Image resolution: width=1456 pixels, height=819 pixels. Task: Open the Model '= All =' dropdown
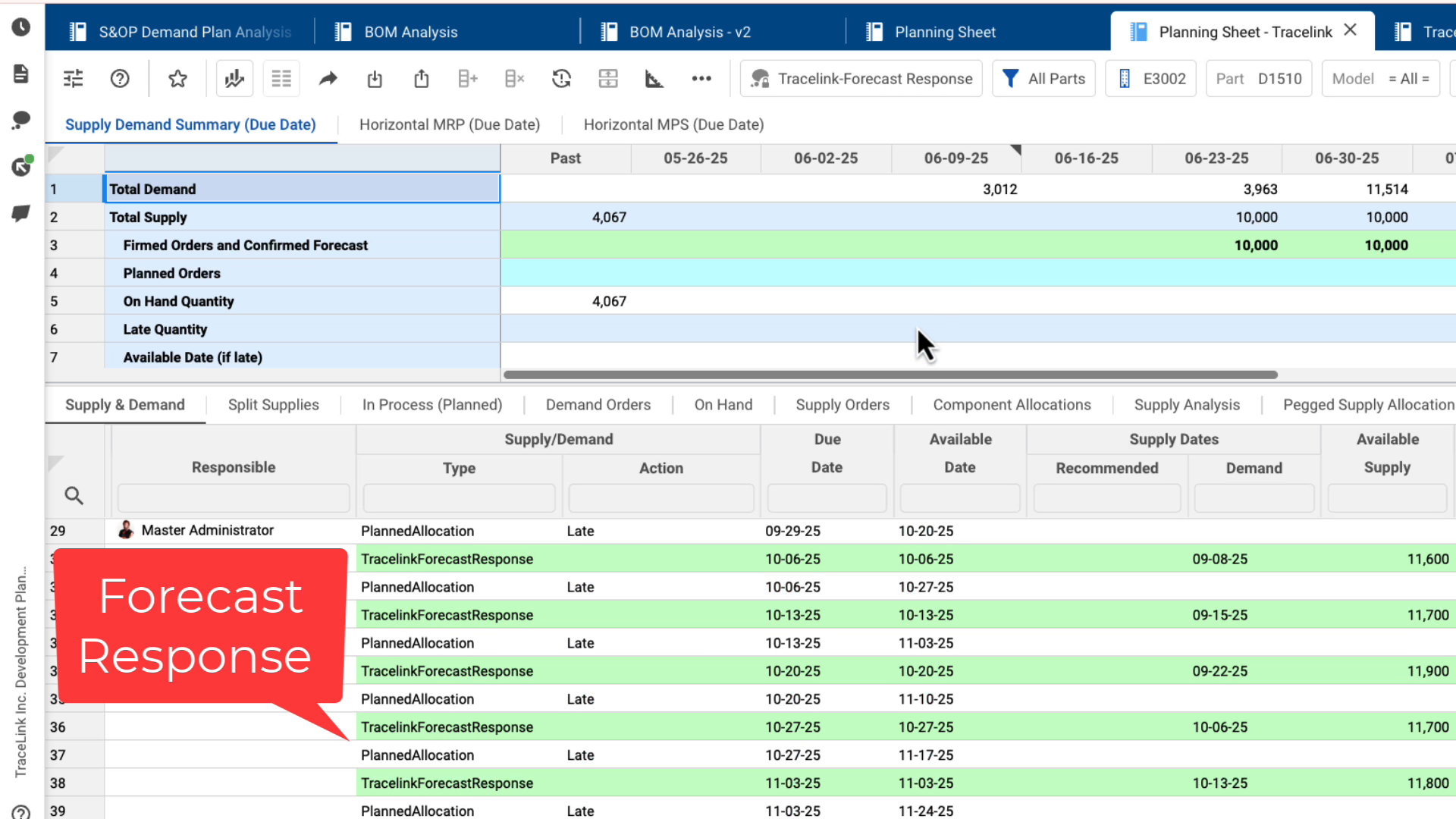(x=1381, y=78)
